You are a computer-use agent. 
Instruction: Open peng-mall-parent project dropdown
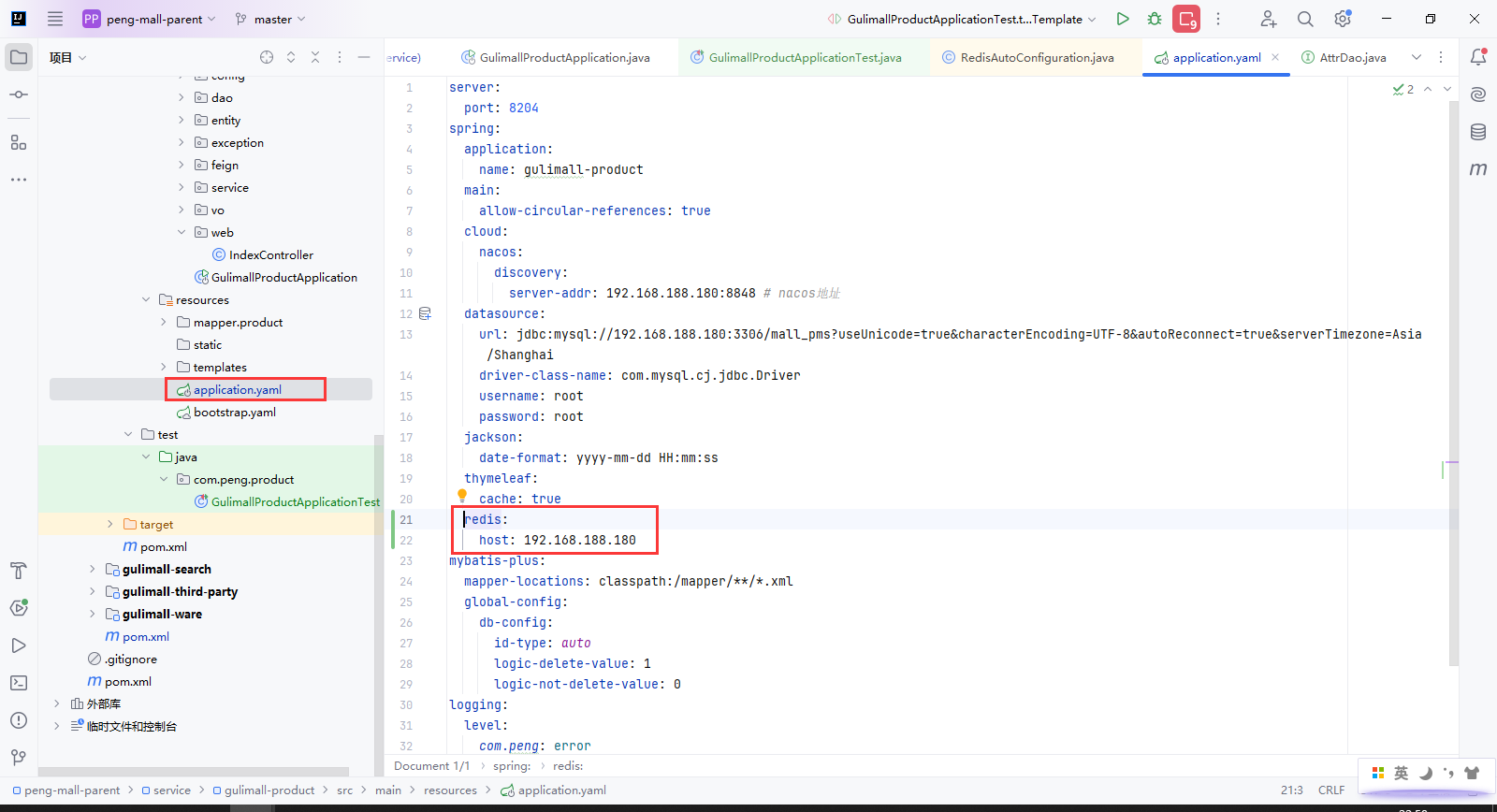(150, 19)
